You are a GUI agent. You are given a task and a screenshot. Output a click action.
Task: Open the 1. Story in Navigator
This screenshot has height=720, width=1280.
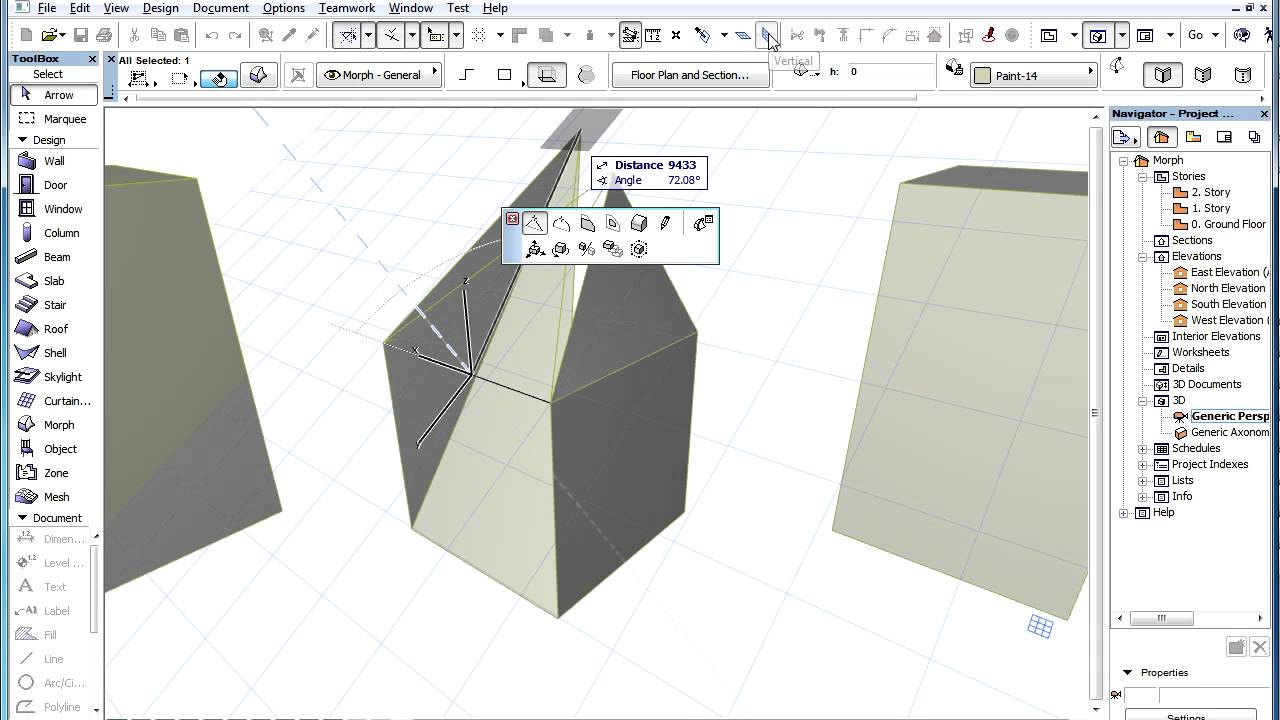(x=1210, y=208)
